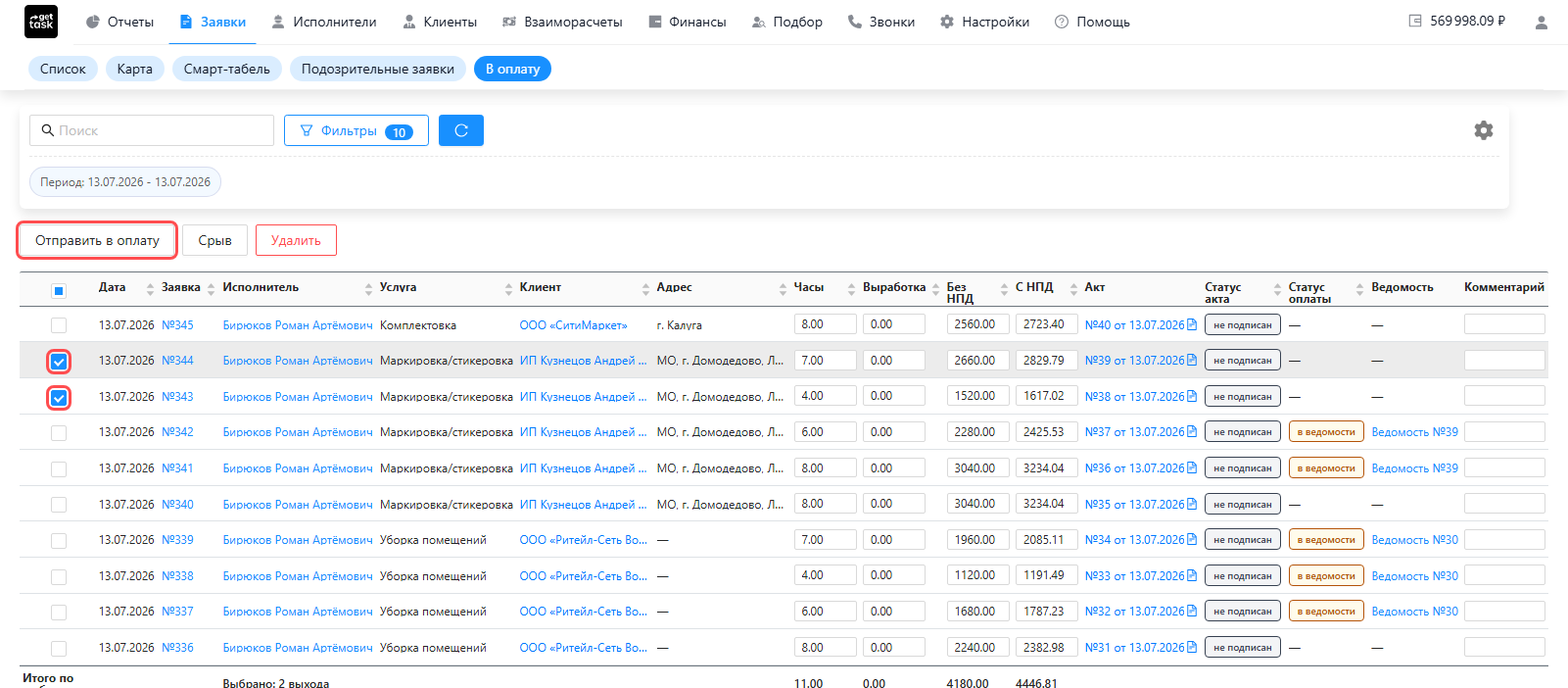Sort by the Клиент column arrows
1568x688 pixels.
(x=645, y=288)
